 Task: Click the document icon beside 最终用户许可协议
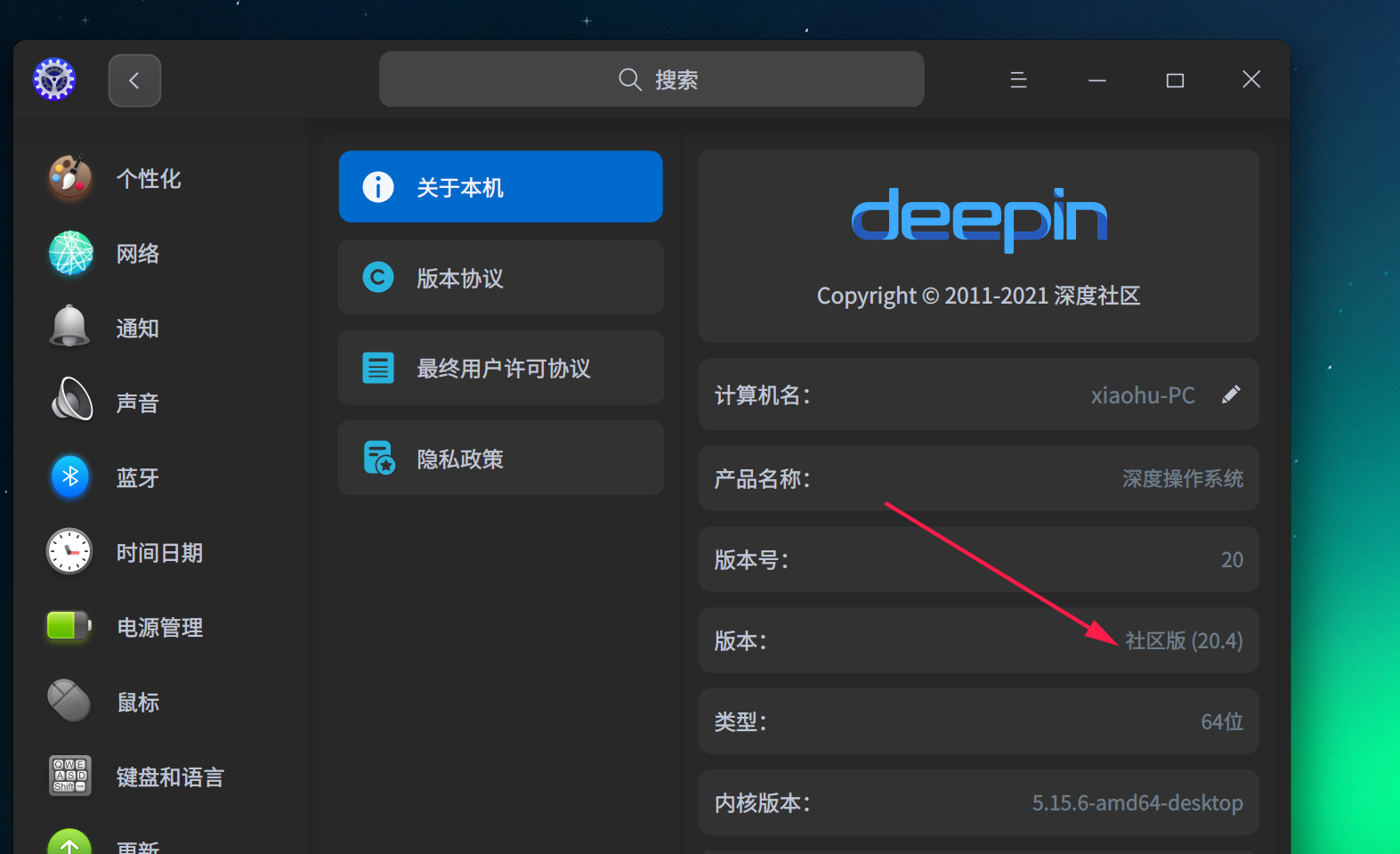click(378, 367)
